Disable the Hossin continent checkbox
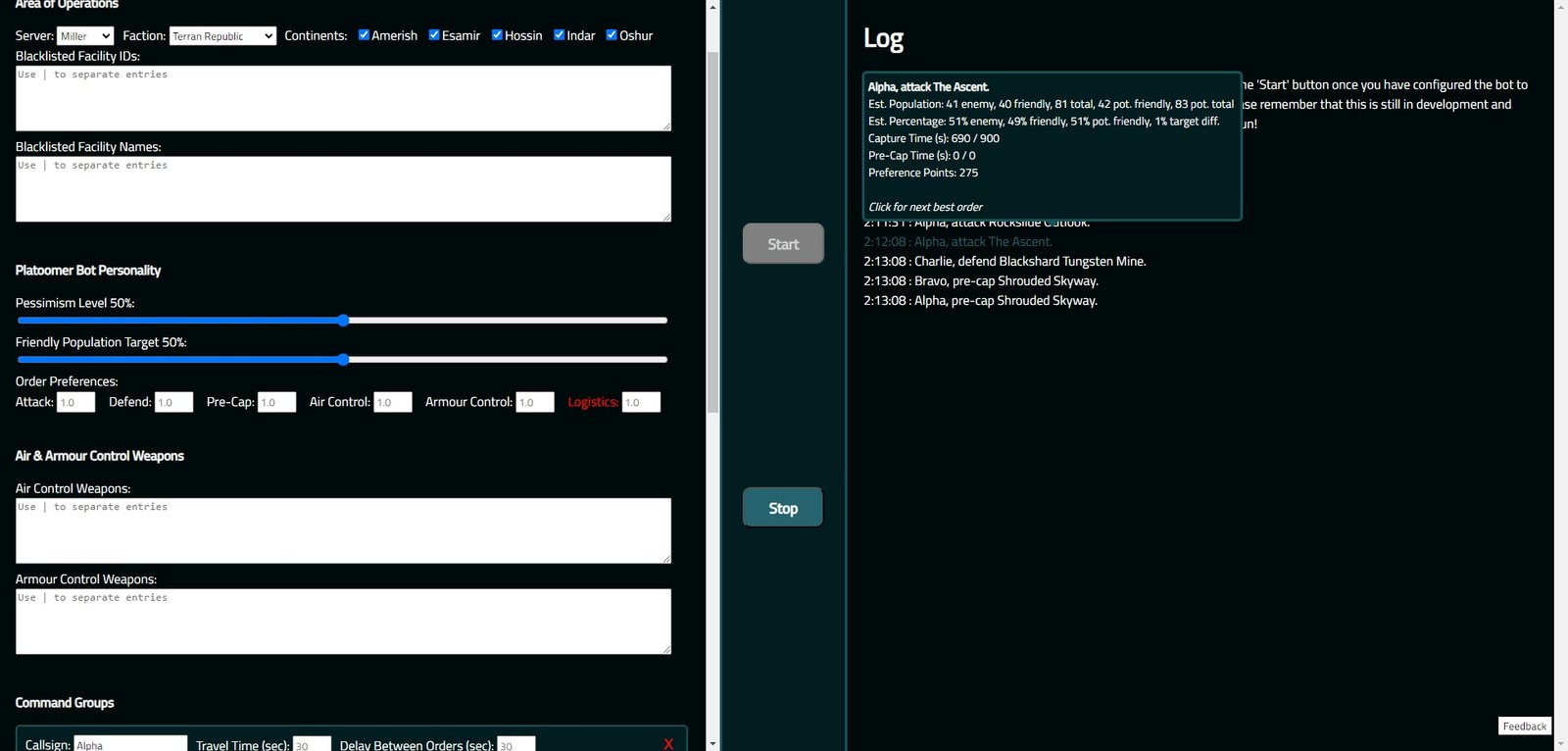The image size is (1568, 751). click(x=497, y=34)
